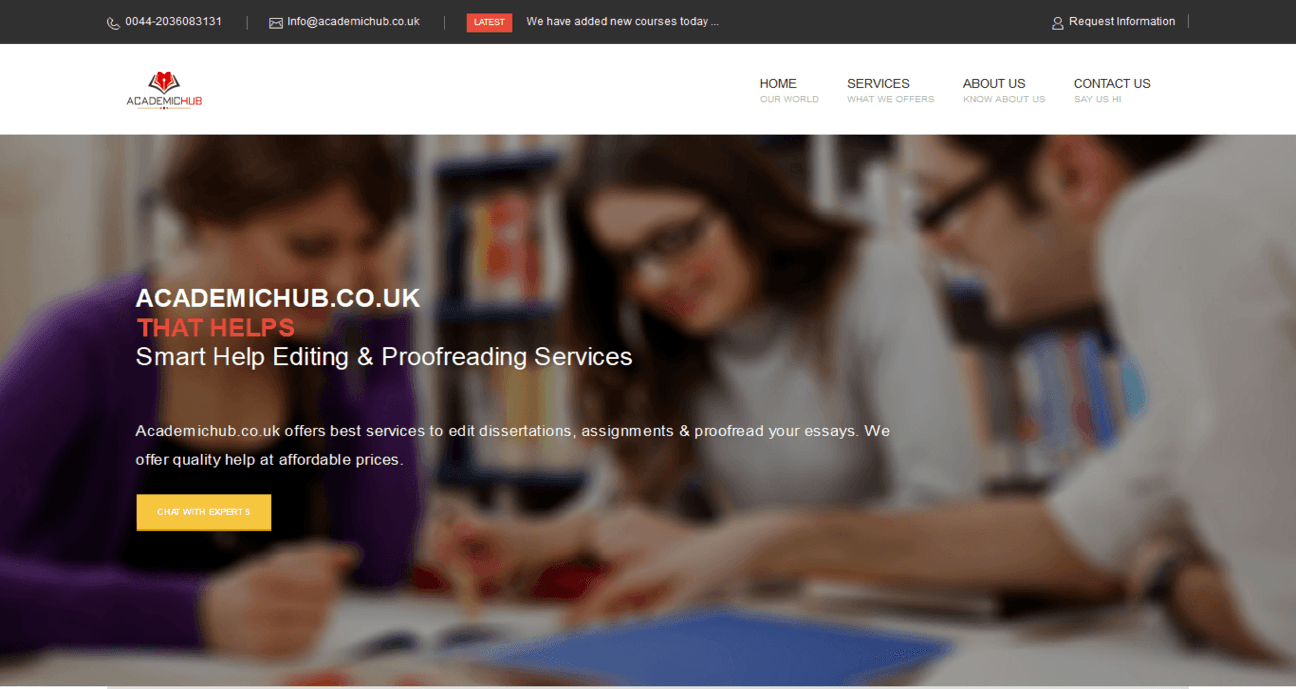Click Smart Help Editing & Proofreading heading
The image size is (1296, 689).
click(384, 357)
